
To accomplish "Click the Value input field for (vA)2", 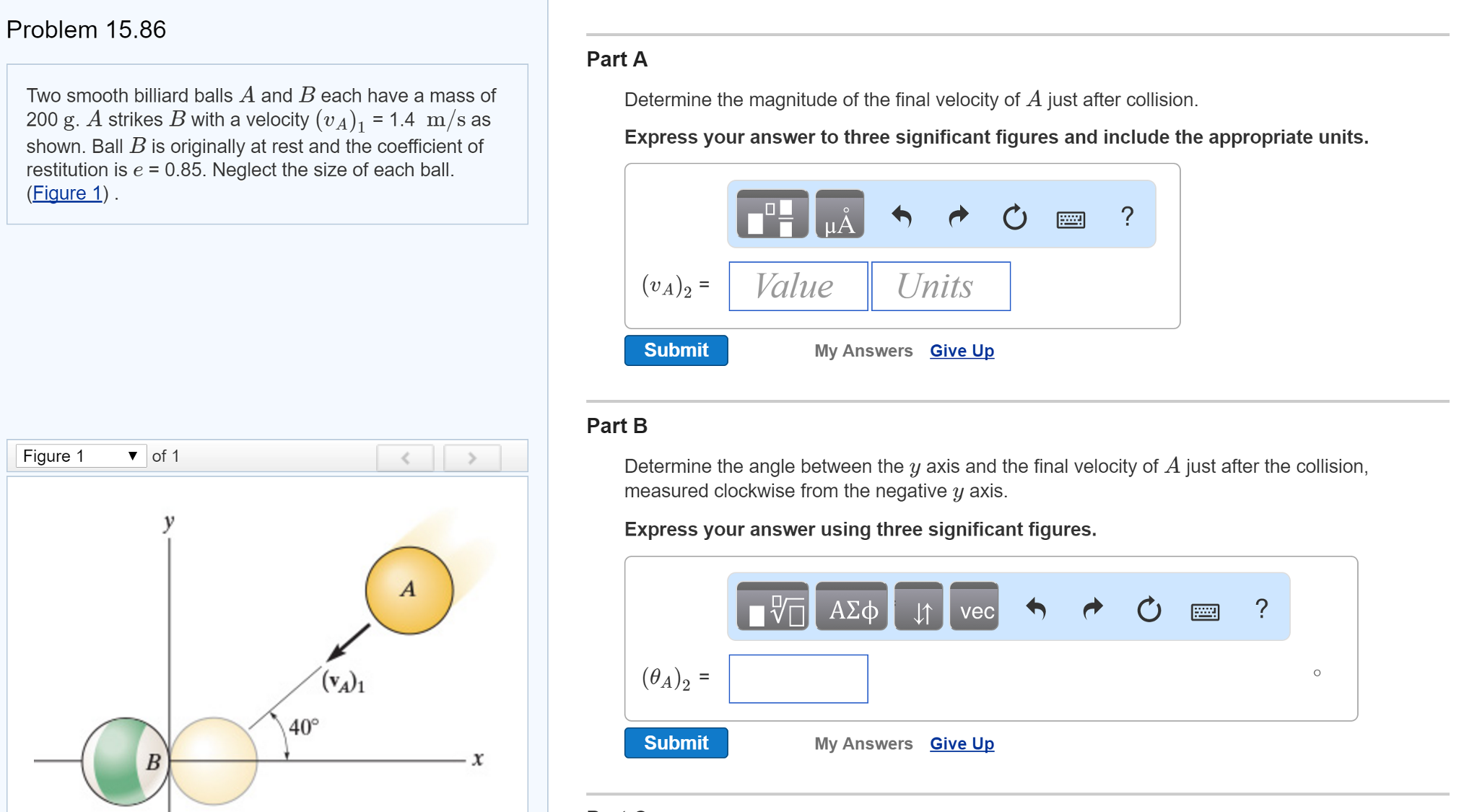I will click(x=797, y=286).
